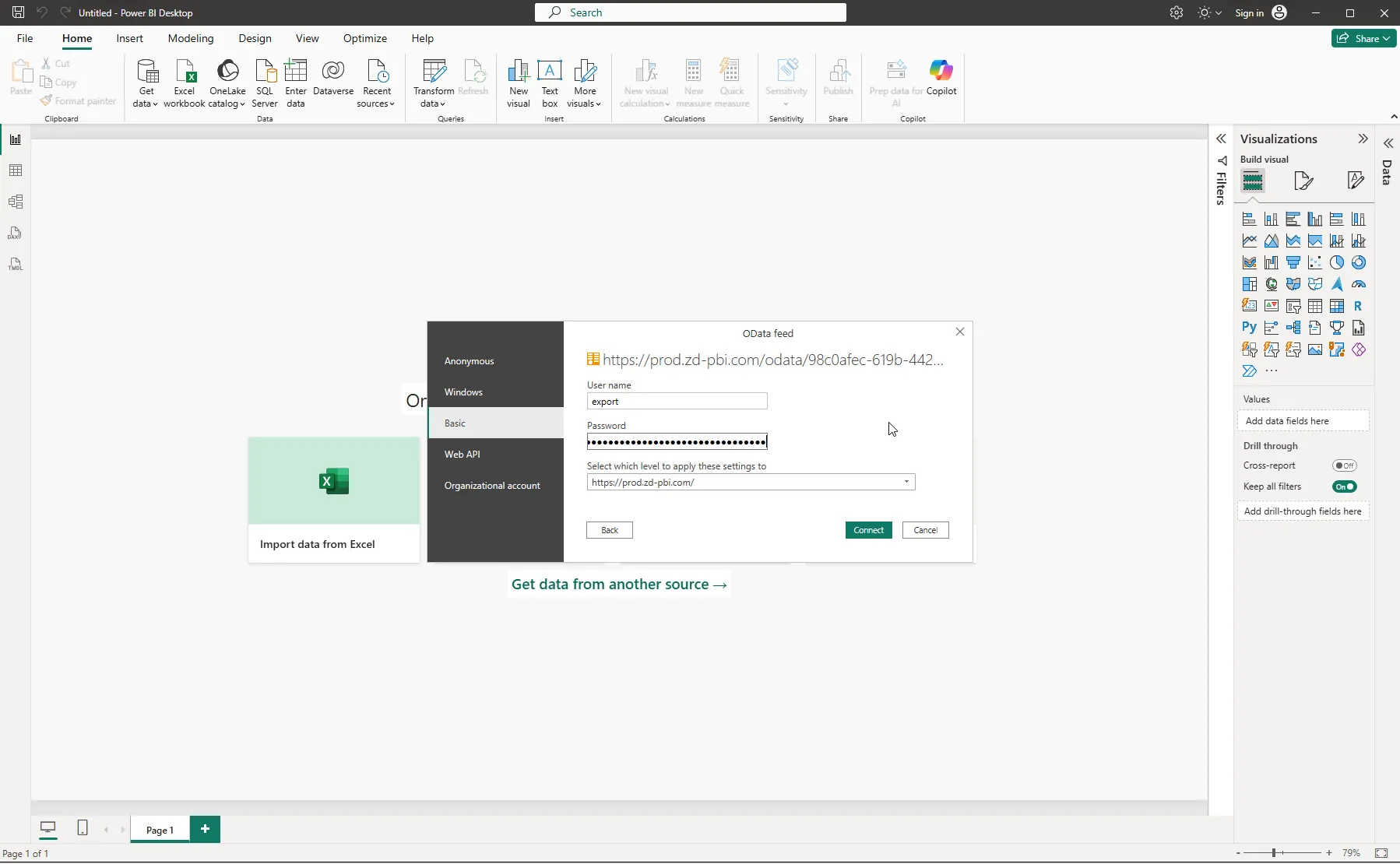This screenshot has width=1400, height=864.
Task: Click Get data from another source link
Action: [x=619, y=585]
